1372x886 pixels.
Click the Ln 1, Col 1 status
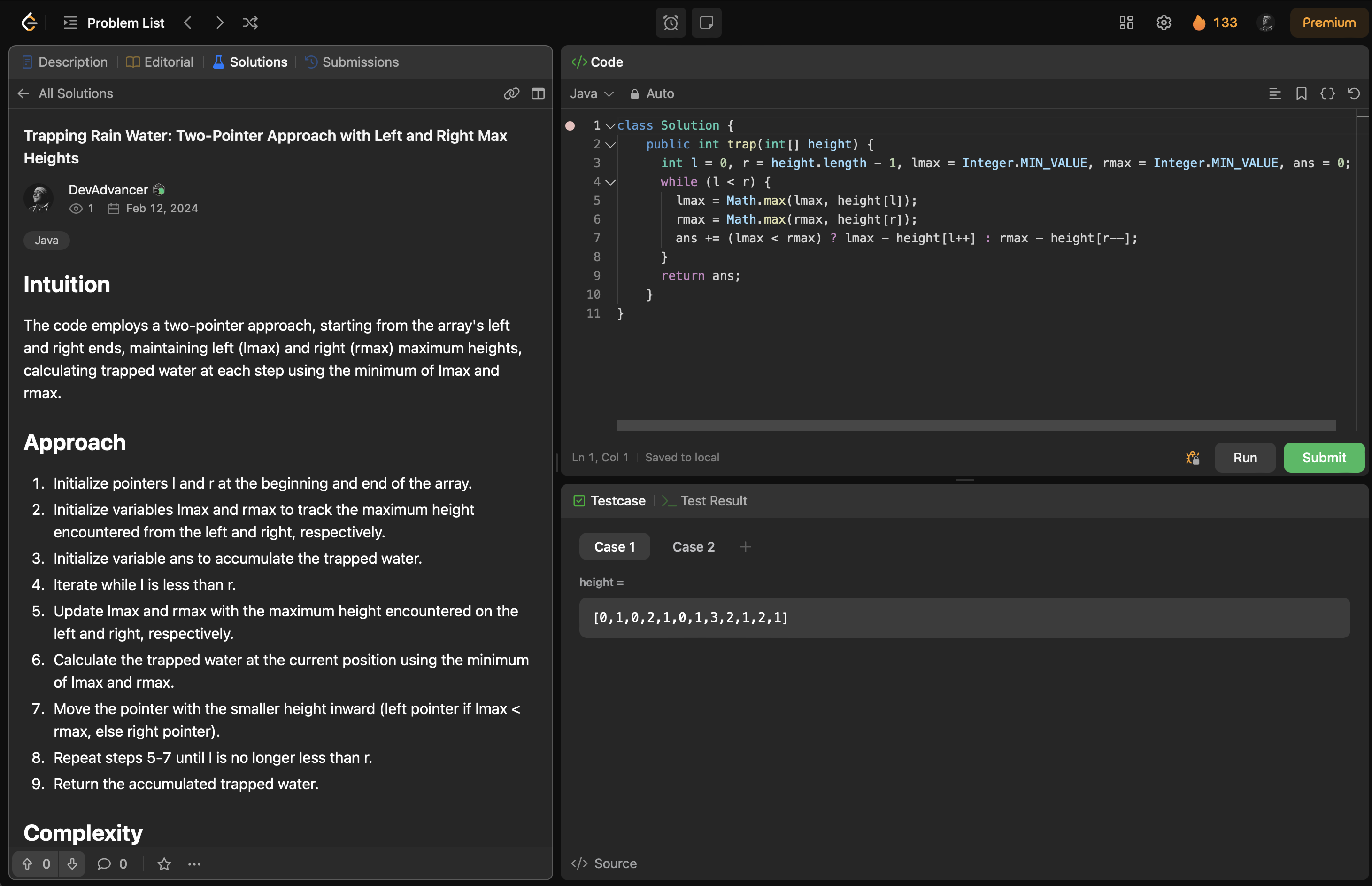point(600,458)
